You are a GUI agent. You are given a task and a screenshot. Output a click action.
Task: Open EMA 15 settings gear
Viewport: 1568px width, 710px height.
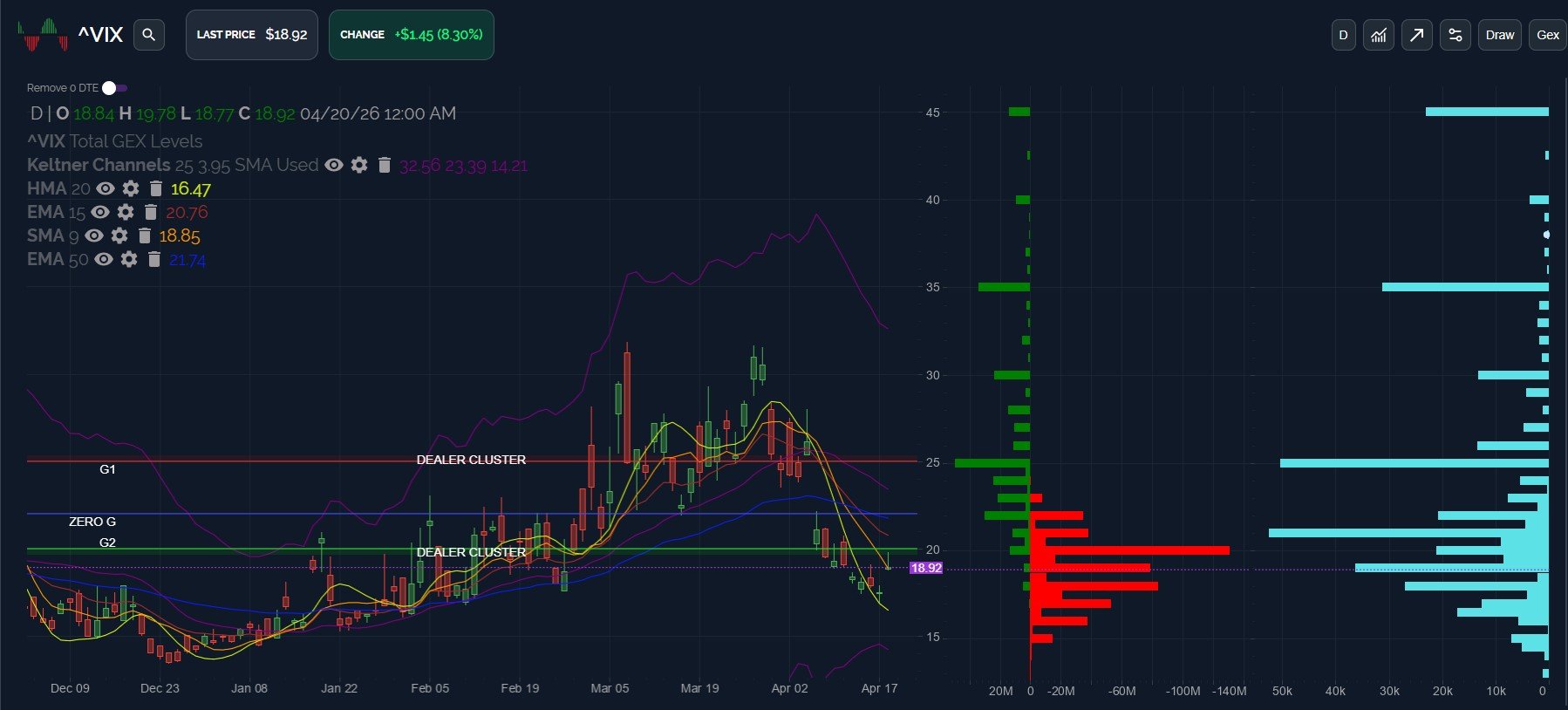(x=126, y=212)
